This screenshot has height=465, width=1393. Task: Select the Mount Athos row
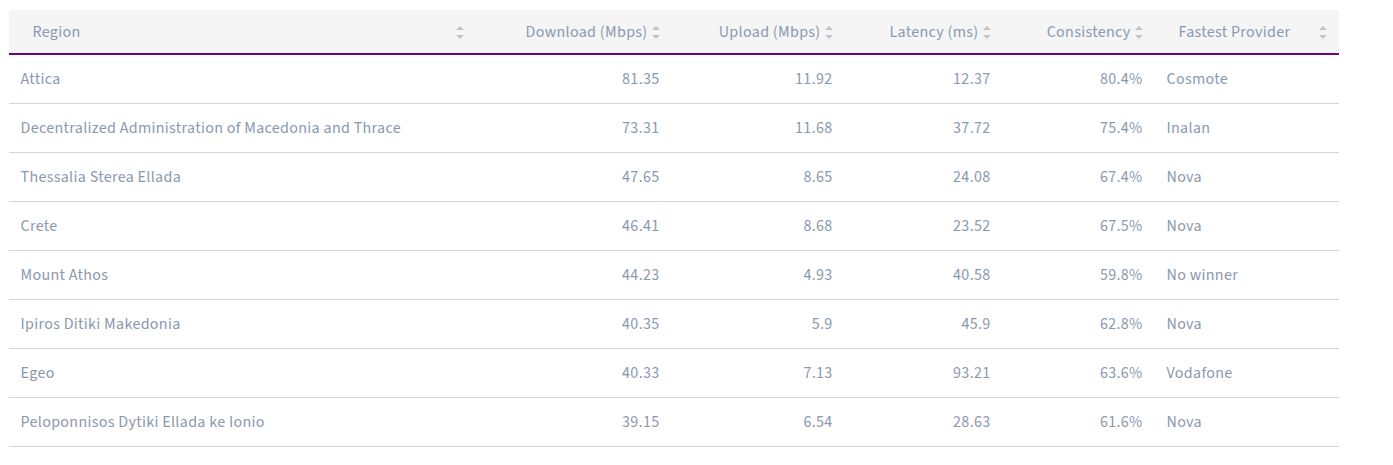(64, 275)
